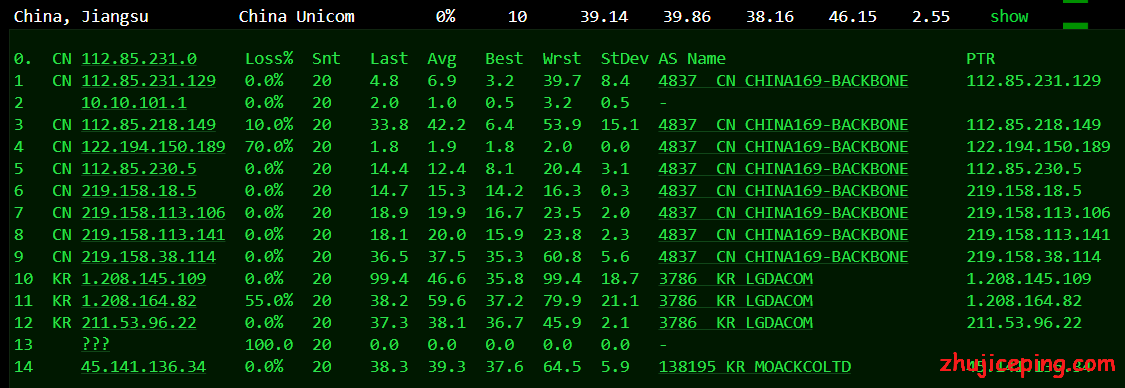This screenshot has width=1125, height=388.
Task: Select summary value 39.14 in top row
Action: (x=604, y=16)
